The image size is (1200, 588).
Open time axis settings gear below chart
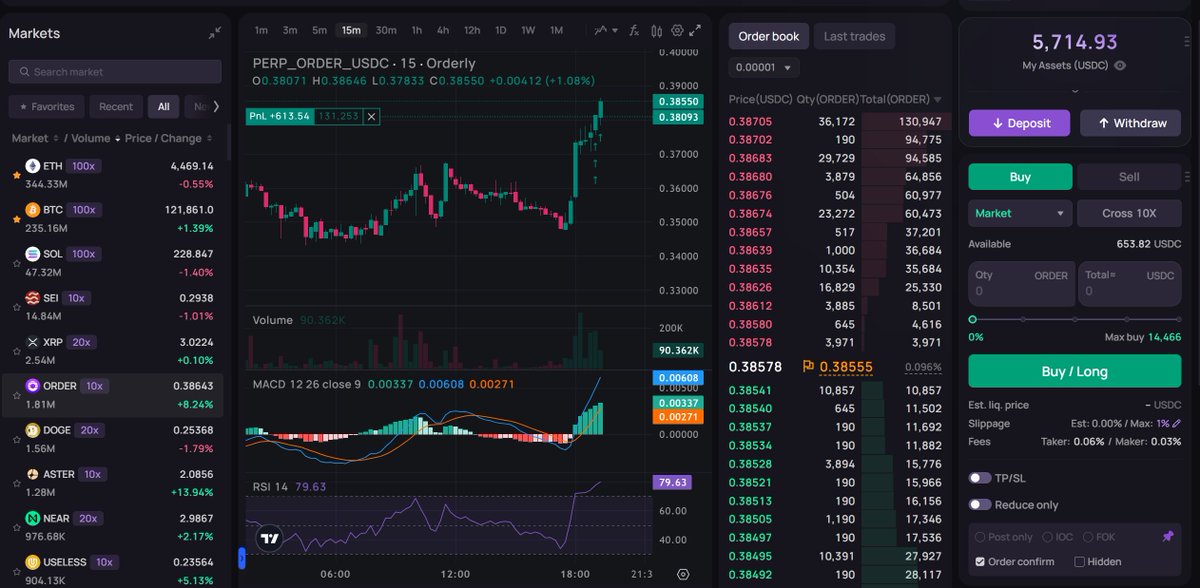683,575
